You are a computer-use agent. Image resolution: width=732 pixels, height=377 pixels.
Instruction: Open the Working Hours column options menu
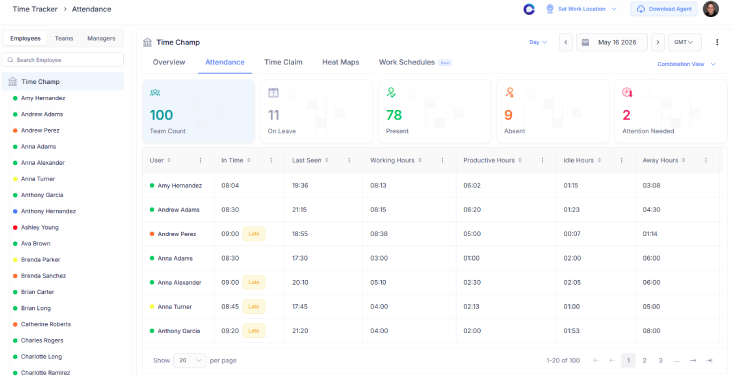[x=443, y=160]
